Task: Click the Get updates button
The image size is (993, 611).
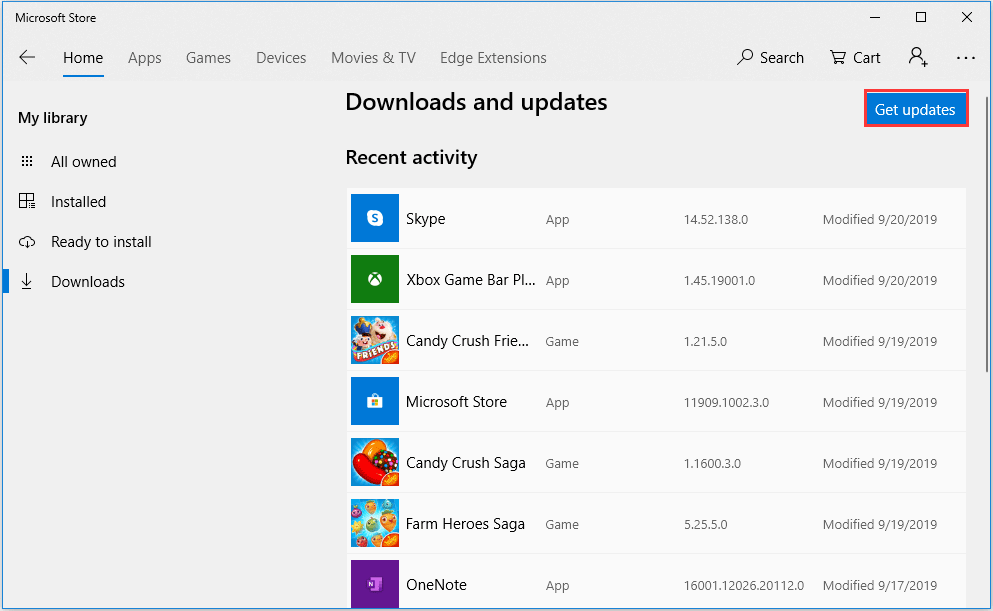Action: [x=915, y=108]
